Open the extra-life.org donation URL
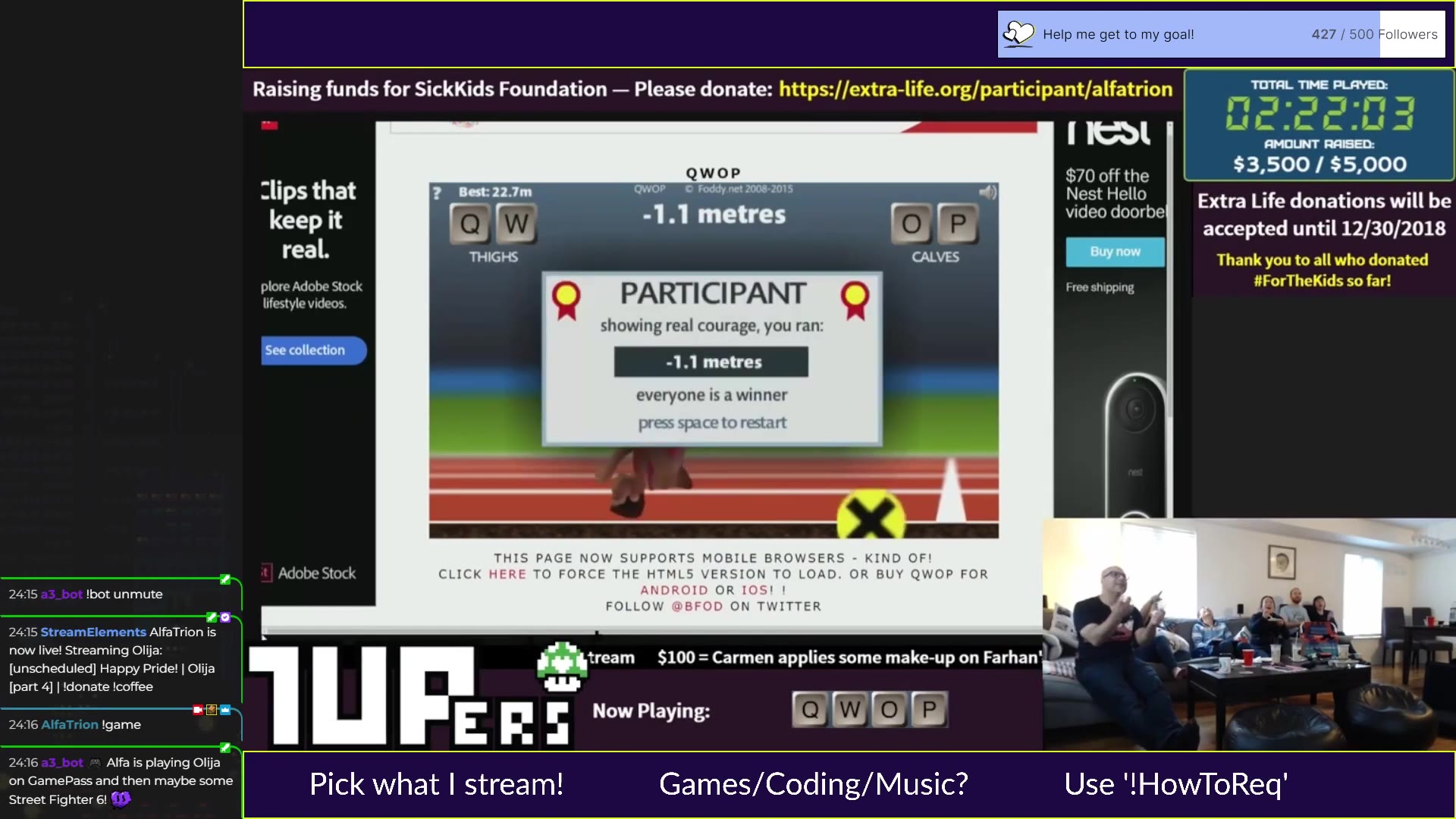This screenshot has width=1456, height=819. [975, 89]
